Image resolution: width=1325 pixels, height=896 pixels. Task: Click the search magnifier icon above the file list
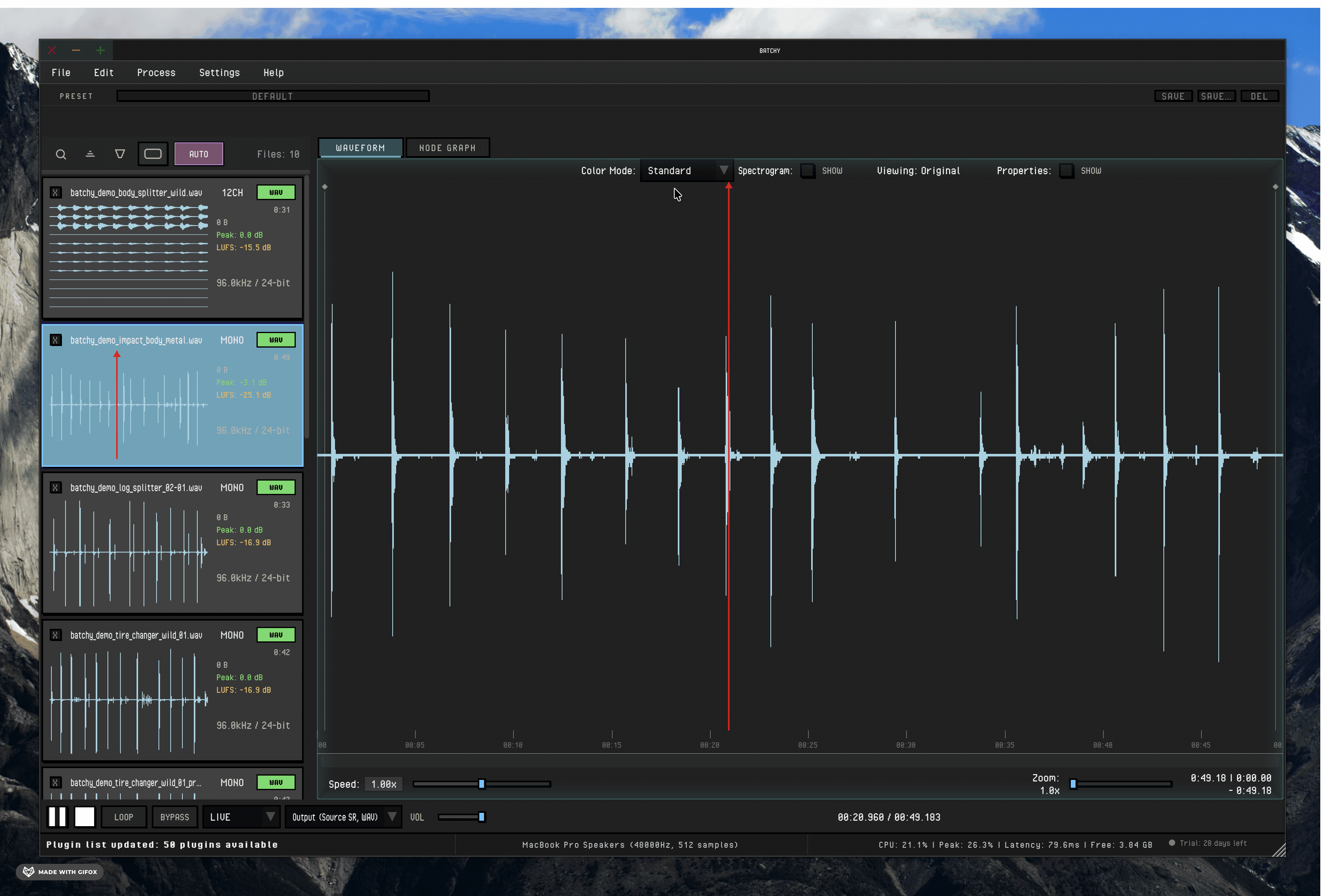[60, 154]
